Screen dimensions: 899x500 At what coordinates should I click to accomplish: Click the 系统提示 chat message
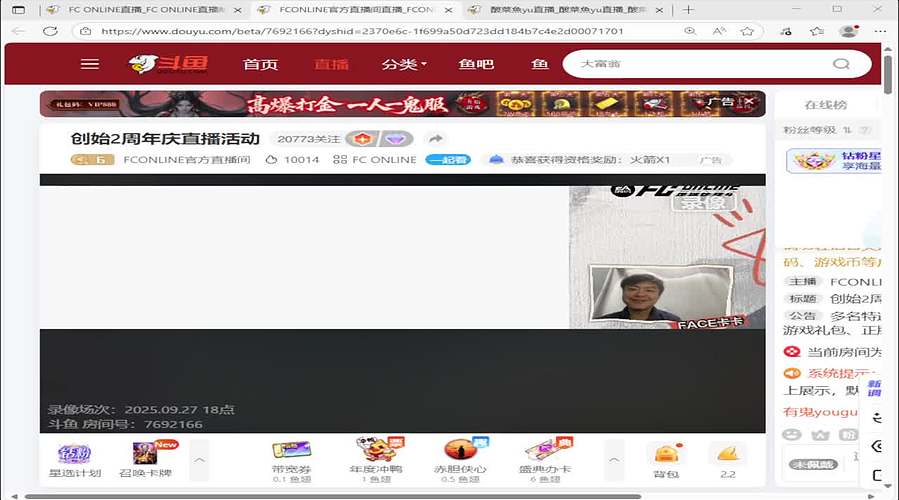[832, 374]
